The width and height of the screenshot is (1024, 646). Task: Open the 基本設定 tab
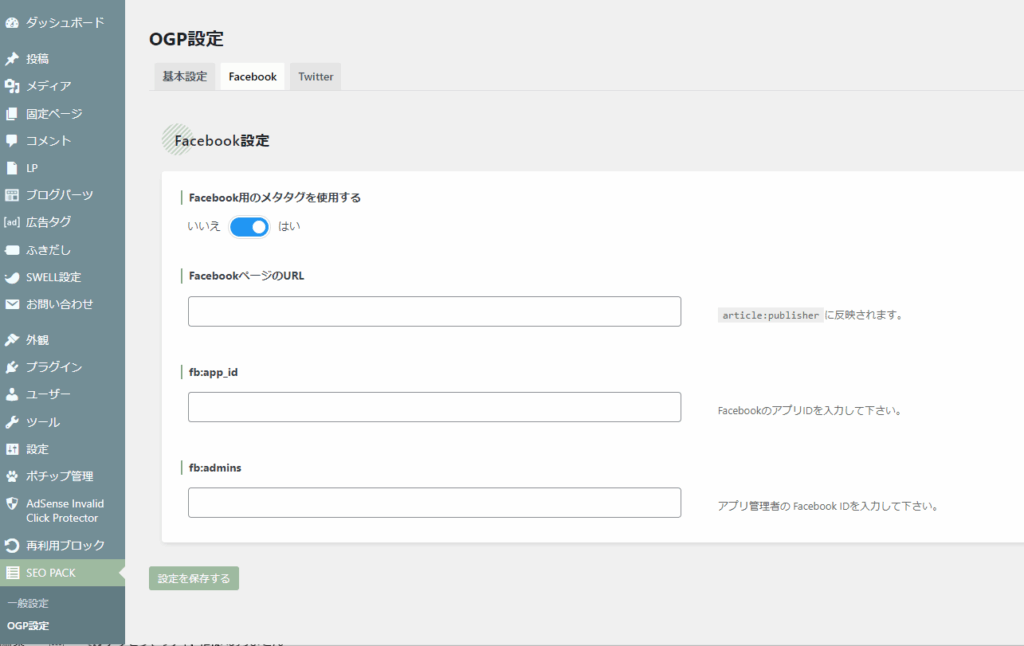(x=185, y=77)
